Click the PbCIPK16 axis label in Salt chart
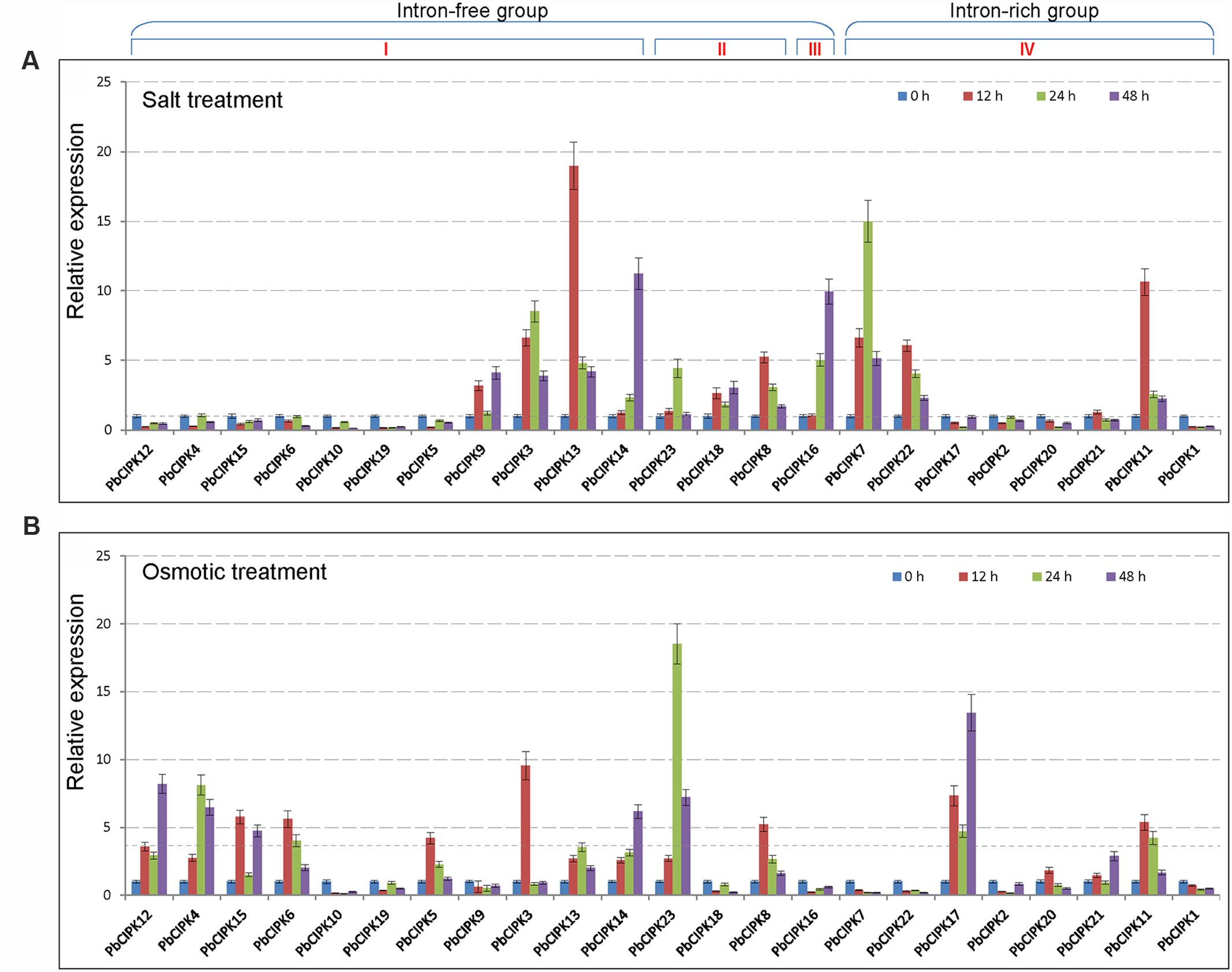 click(x=796, y=469)
